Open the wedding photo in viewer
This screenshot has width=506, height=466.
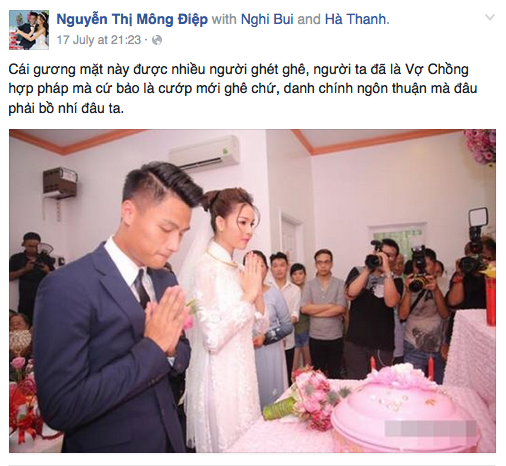[x=252, y=291]
